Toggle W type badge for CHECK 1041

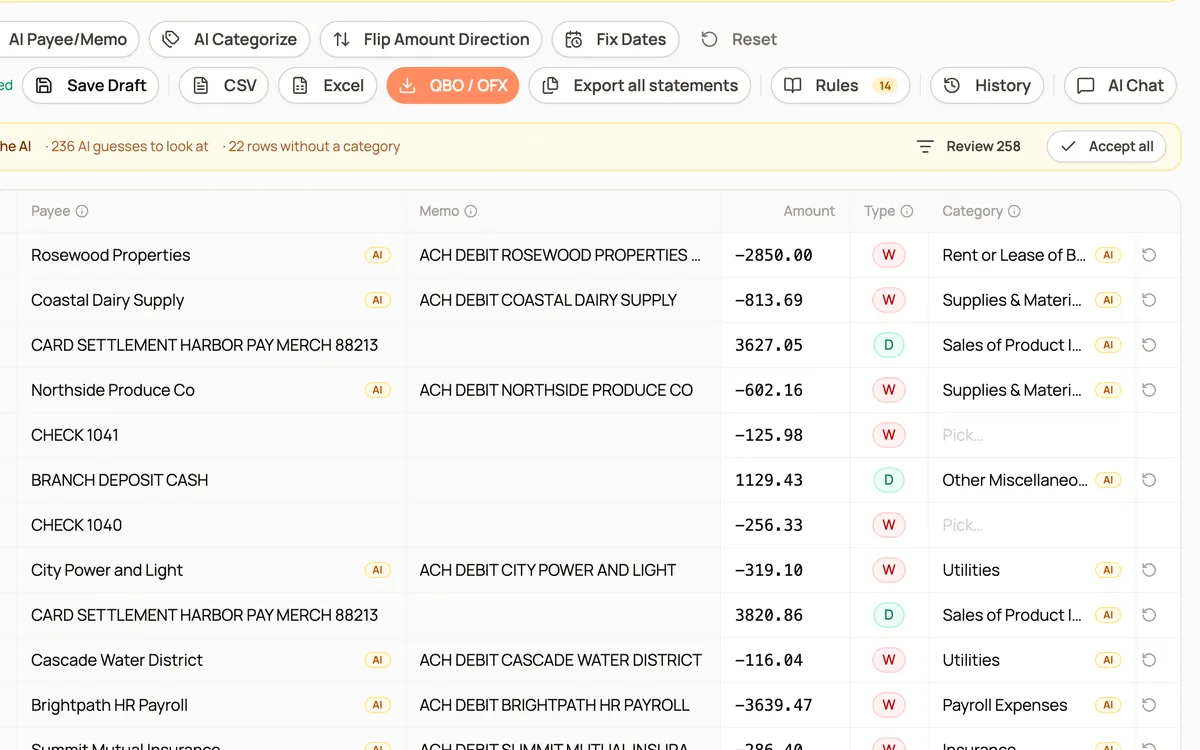click(888, 435)
